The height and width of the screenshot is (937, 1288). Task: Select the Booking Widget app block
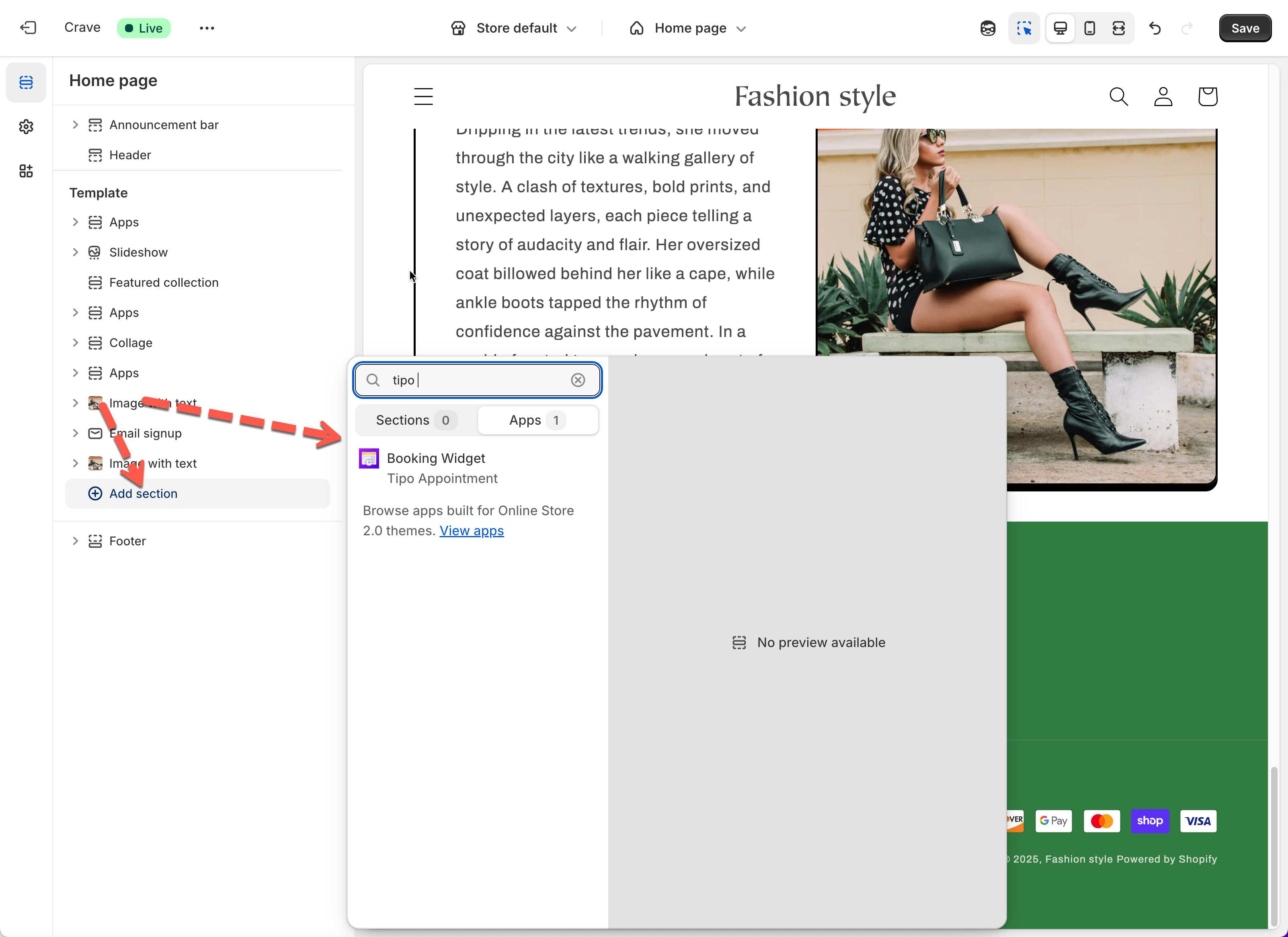click(436, 468)
